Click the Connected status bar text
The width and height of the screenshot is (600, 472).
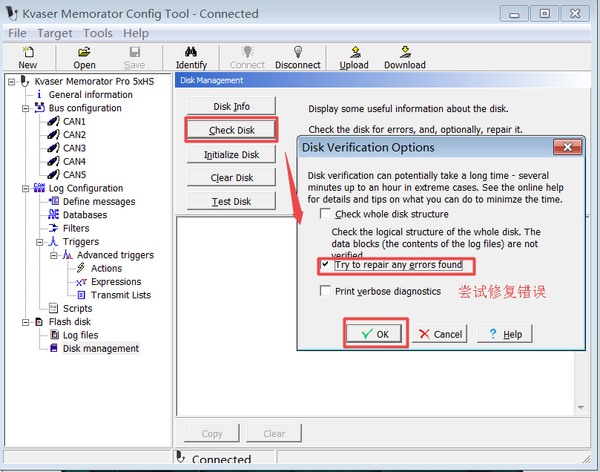(221, 459)
